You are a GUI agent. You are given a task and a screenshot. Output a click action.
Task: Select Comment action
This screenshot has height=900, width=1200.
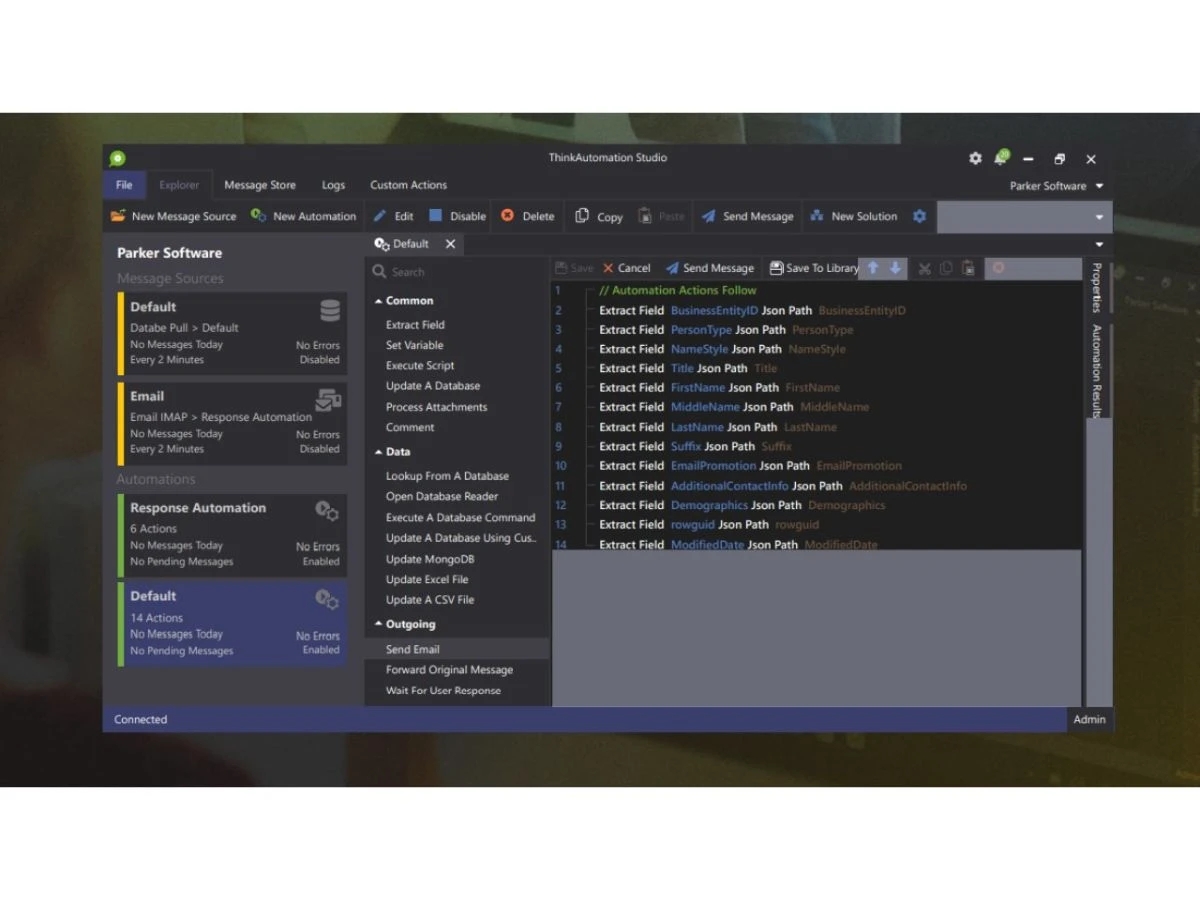(410, 427)
